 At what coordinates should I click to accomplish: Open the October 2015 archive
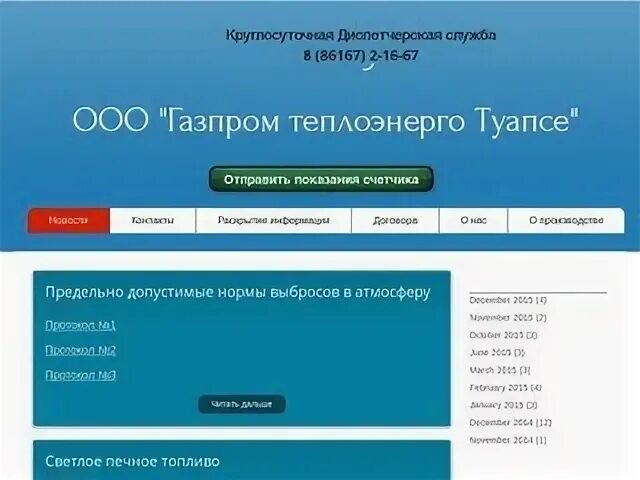pos(503,335)
